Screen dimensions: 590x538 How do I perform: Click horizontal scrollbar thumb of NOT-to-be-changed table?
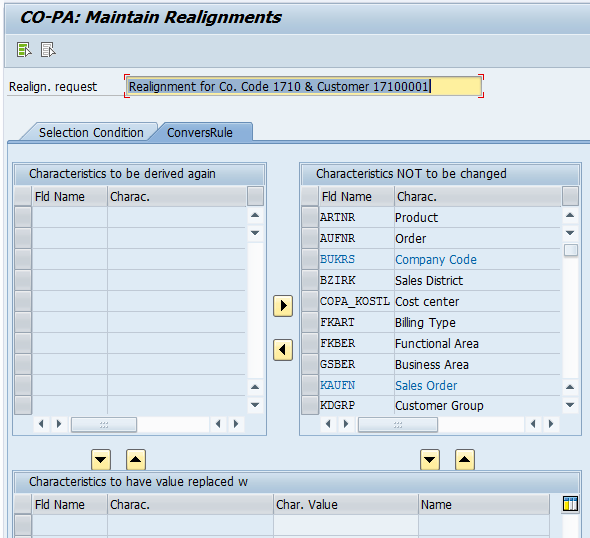pos(398,425)
